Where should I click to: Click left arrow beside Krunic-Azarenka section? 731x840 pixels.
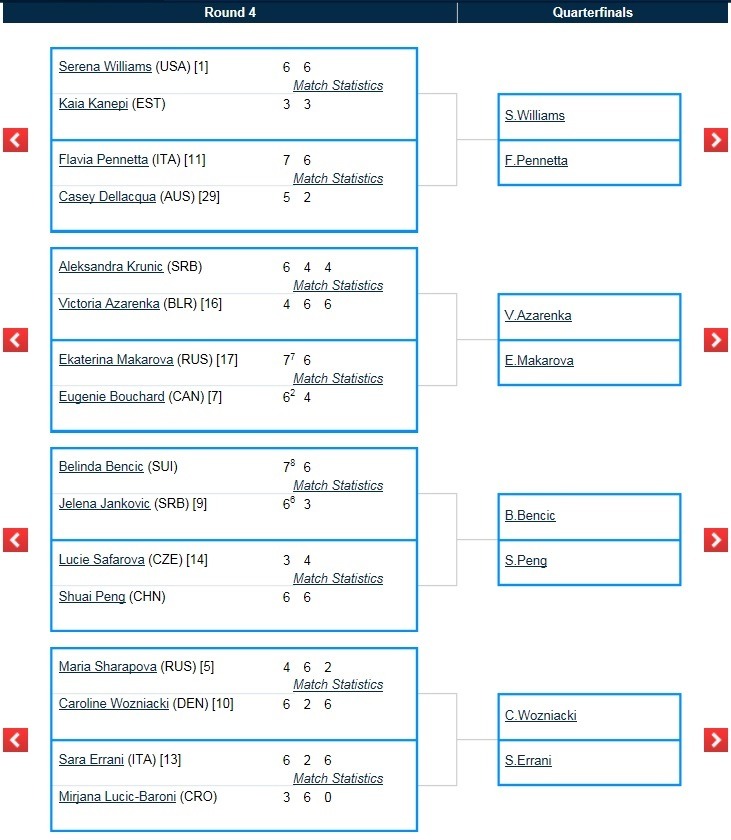tap(15, 340)
